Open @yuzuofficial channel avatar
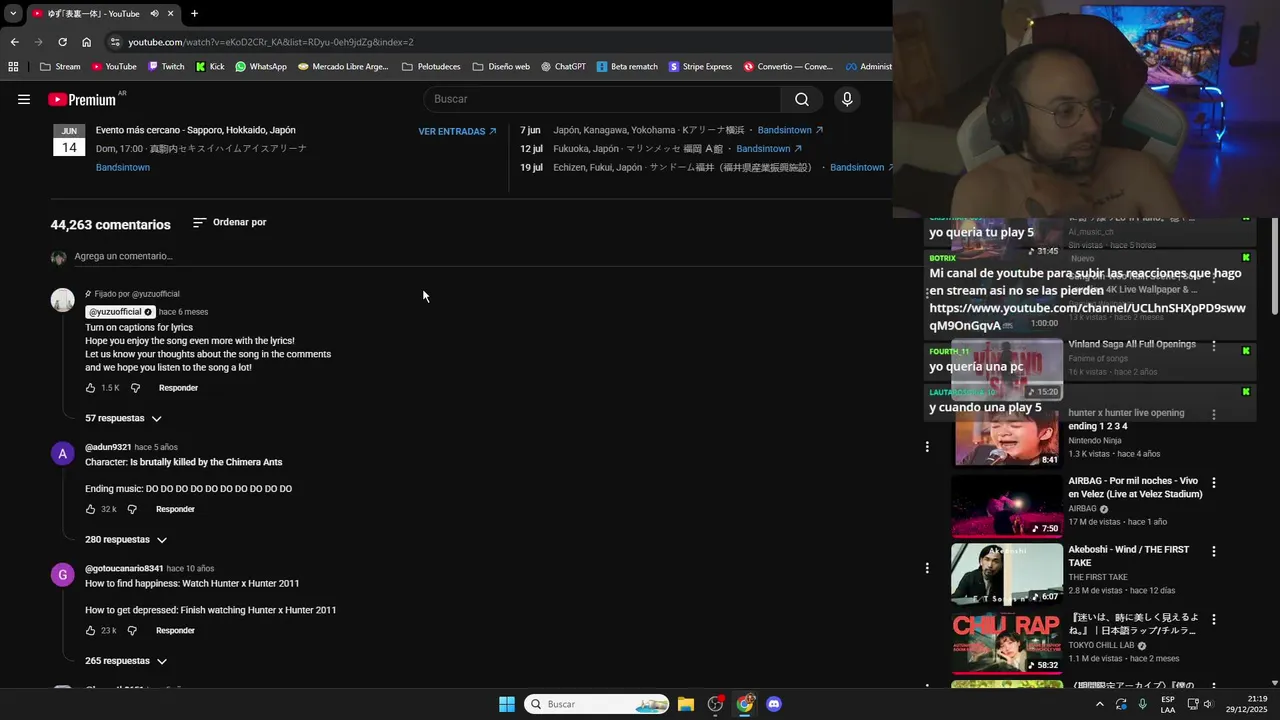1280x720 pixels. tap(63, 300)
